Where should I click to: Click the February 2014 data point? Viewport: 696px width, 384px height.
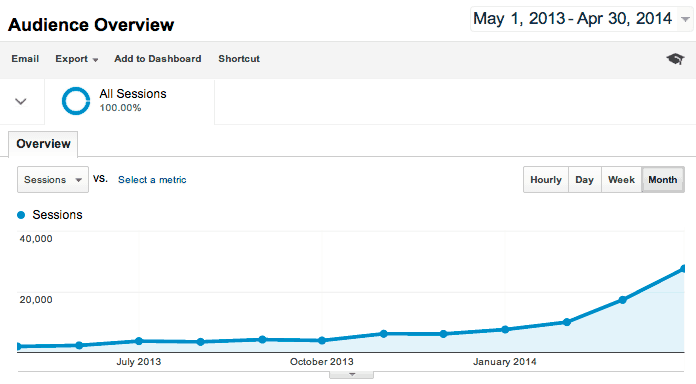coord(567,322)
